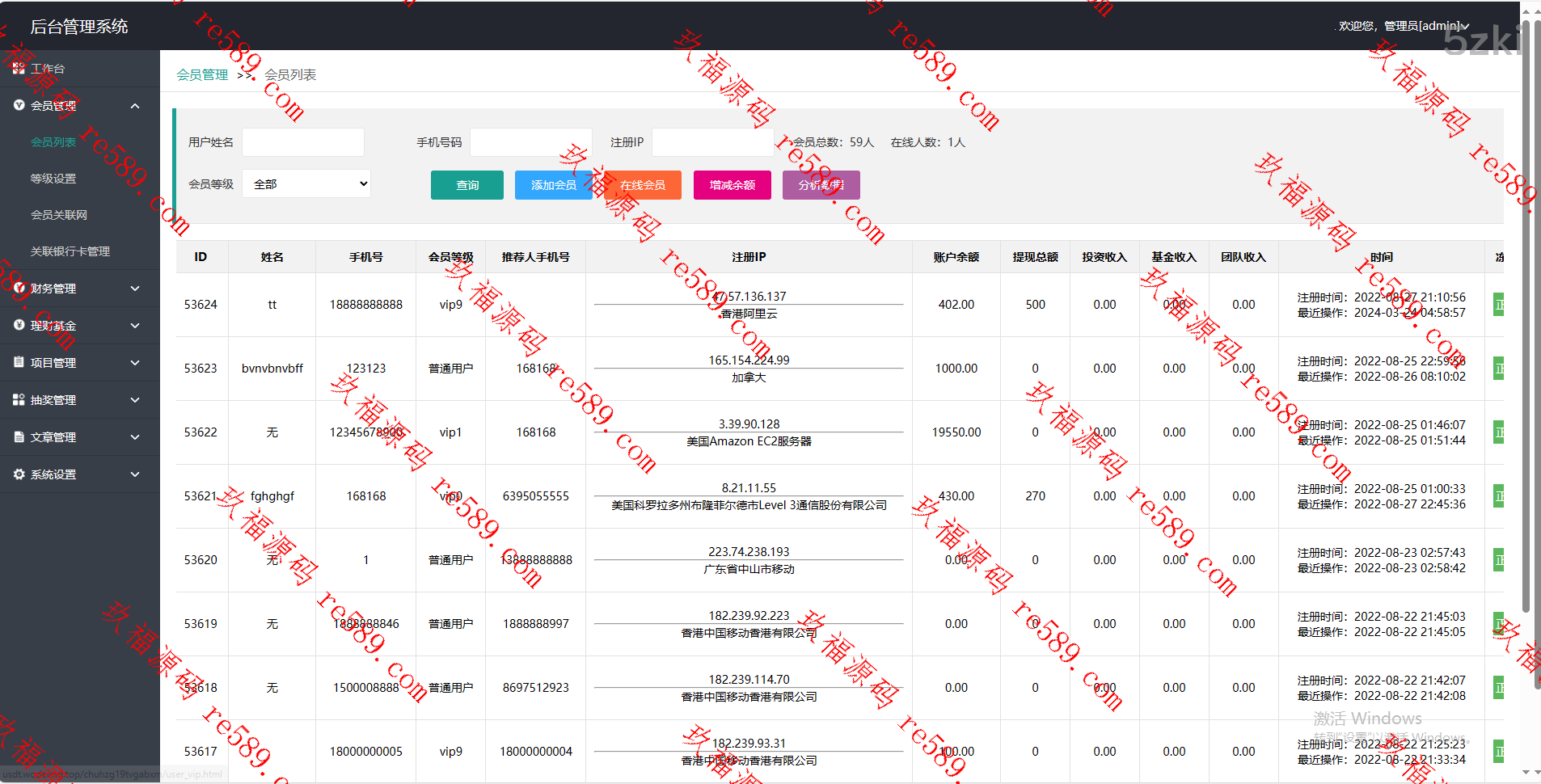Image resolution: width=1541 pixels, height=784 pixels.
Task: Click the 财务管理 sidebar icon
Action: point(19,289)
